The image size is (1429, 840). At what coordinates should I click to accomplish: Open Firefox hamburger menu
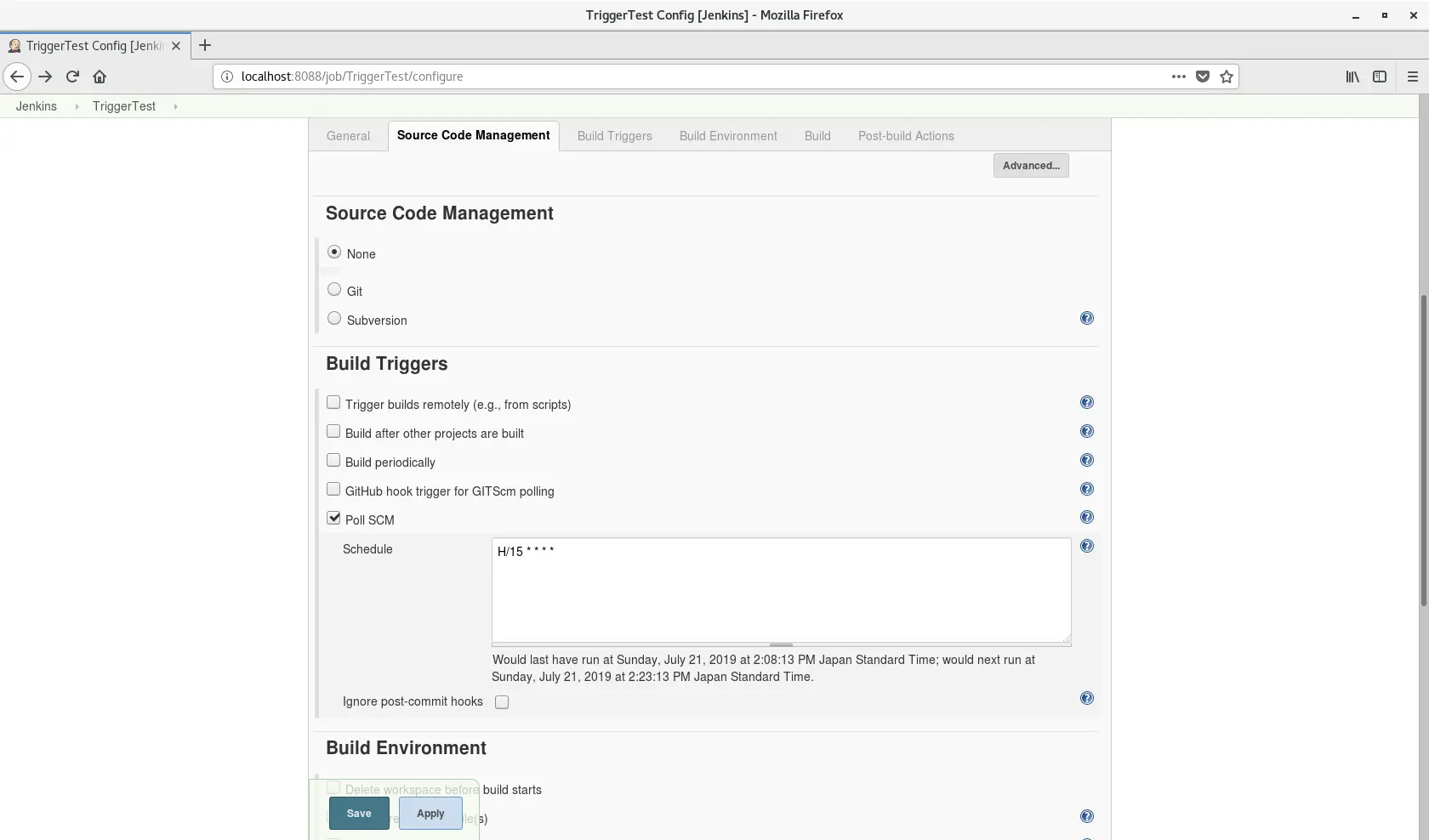1413,77
